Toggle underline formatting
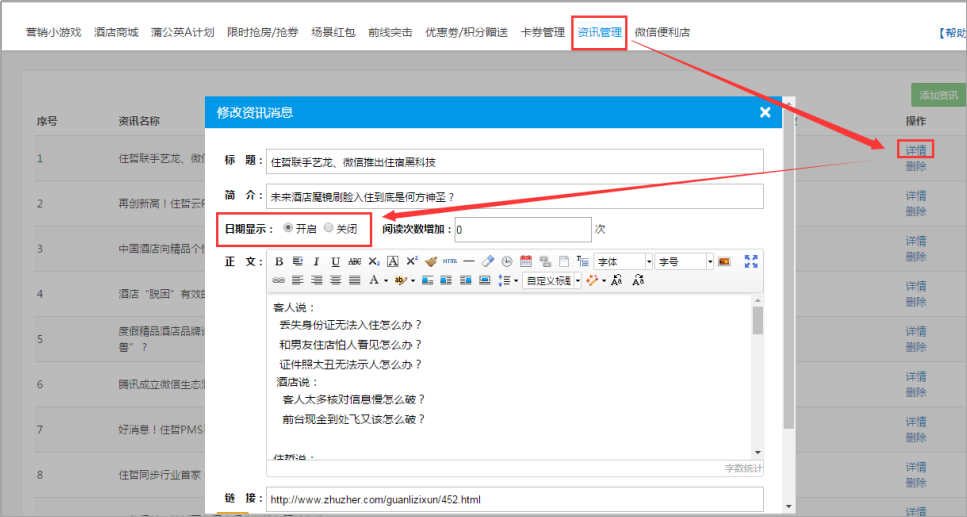Viewport: 967px width, 517px height. click(335, 262)
